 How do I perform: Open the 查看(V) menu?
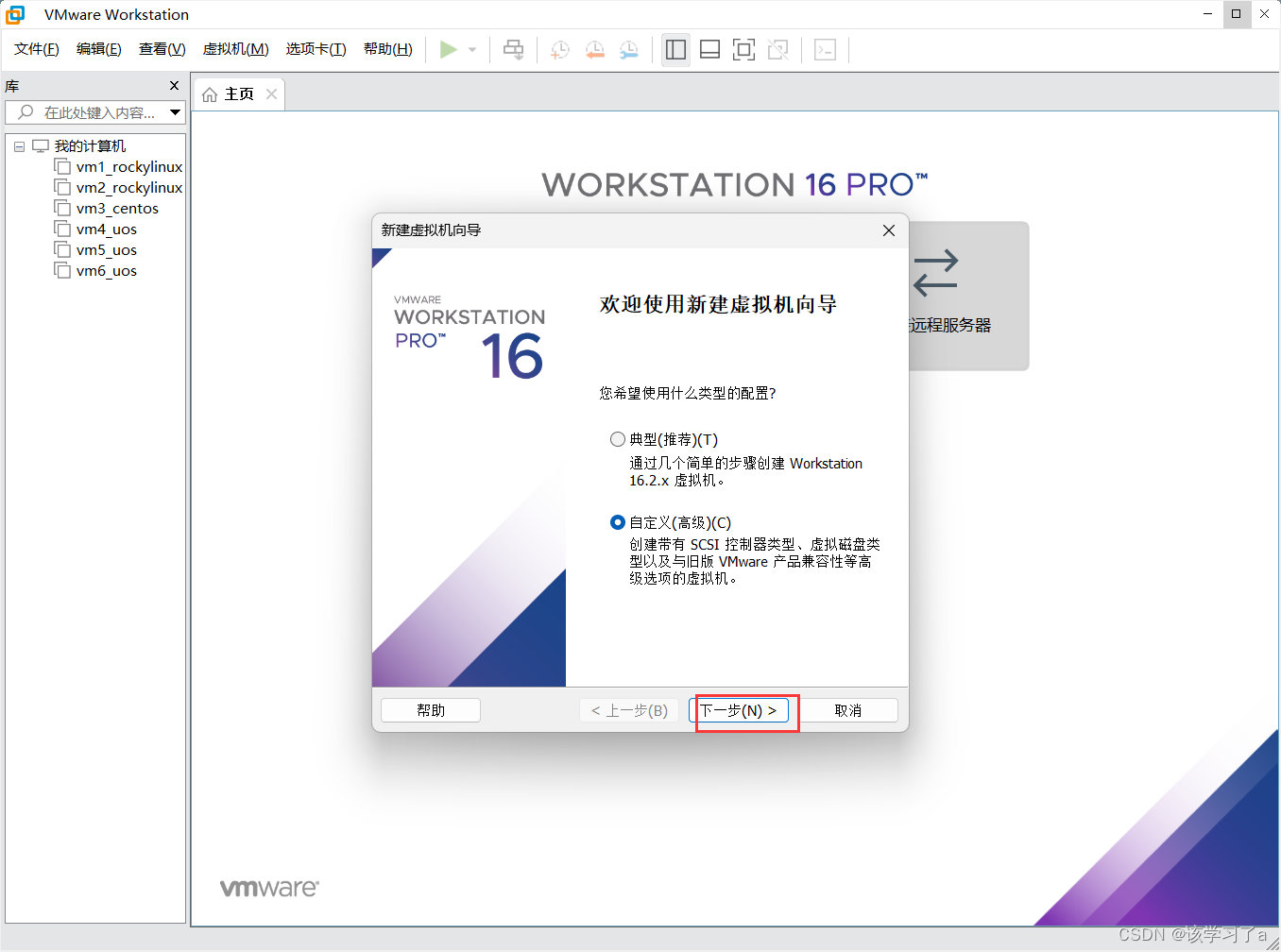[162, 49]
